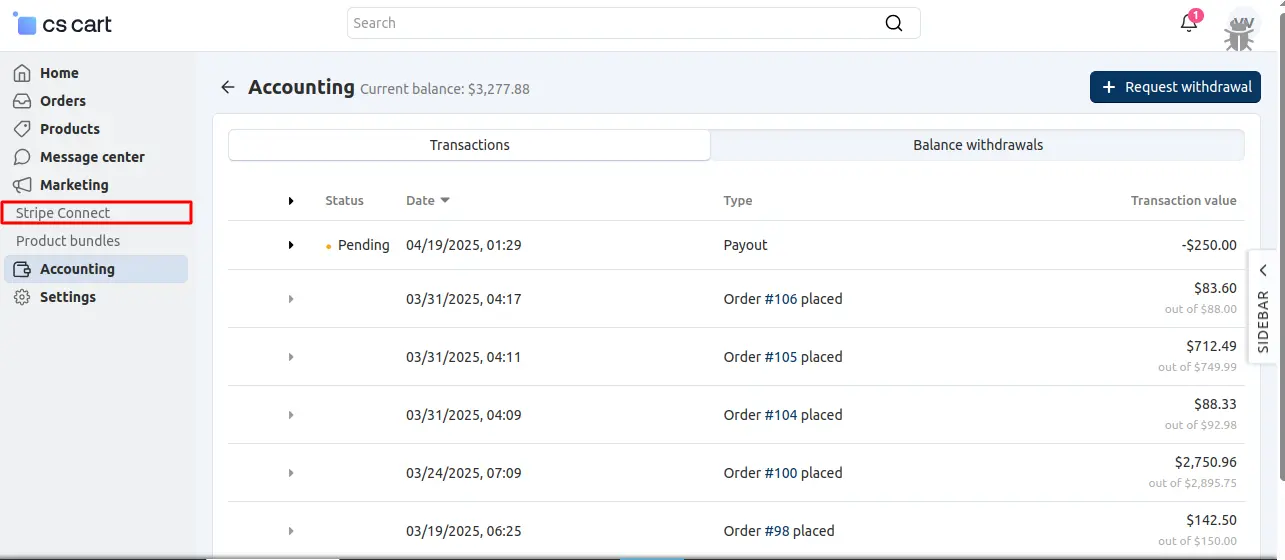Image resolution: width=1285 pixels, height=560 pixels.
Task: Click the back arrow beside Accounting
Action: coord(228,87)
